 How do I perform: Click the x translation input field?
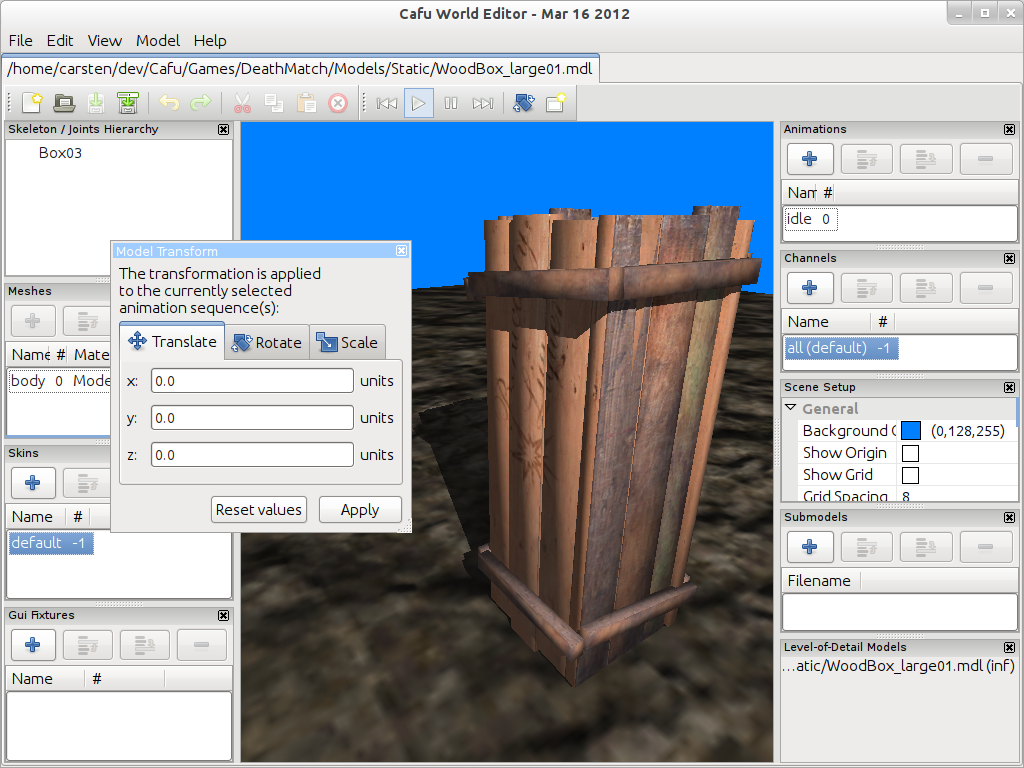(x=252, y=381)
